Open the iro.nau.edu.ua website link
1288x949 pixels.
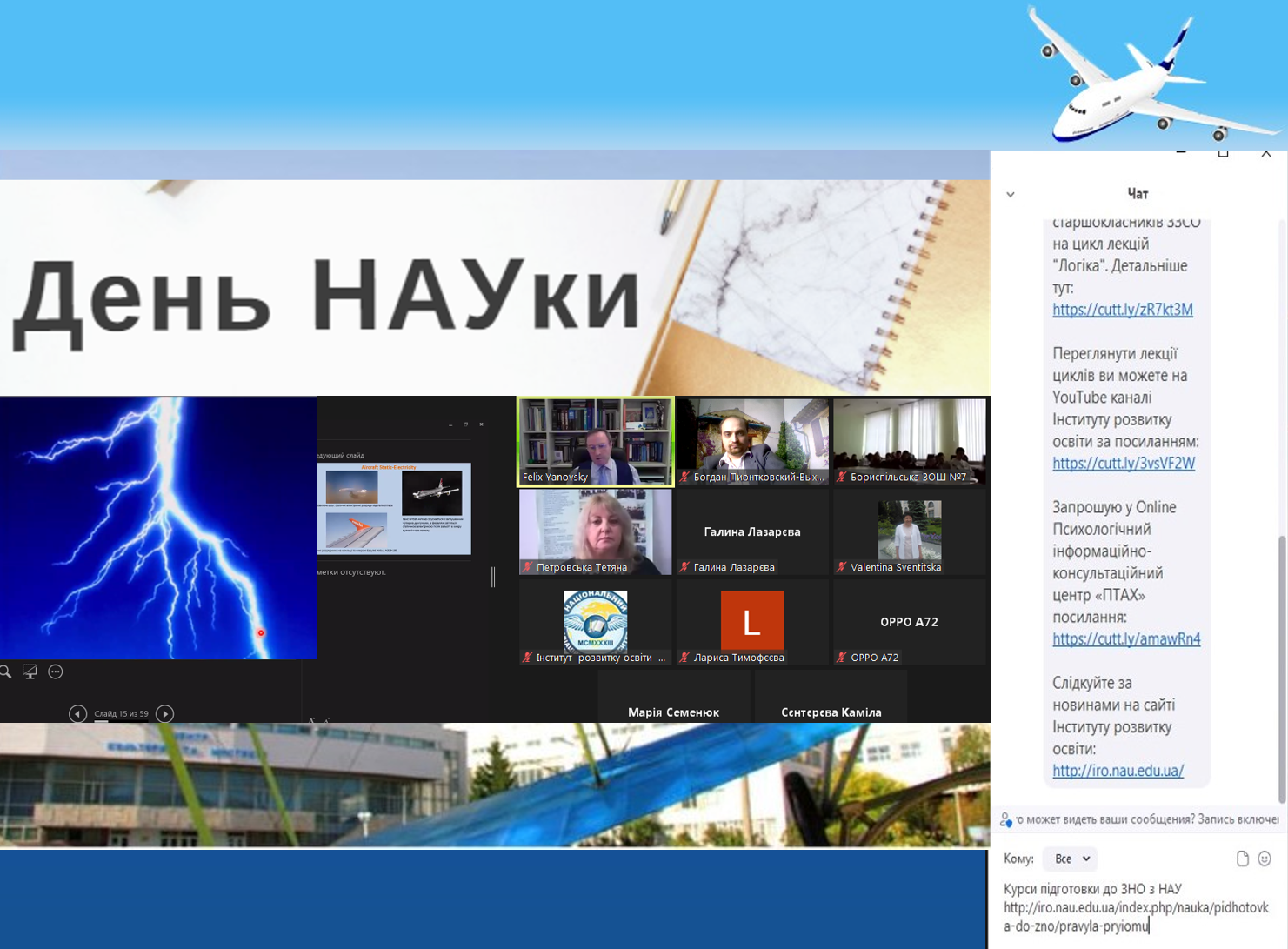point(1118,771)
